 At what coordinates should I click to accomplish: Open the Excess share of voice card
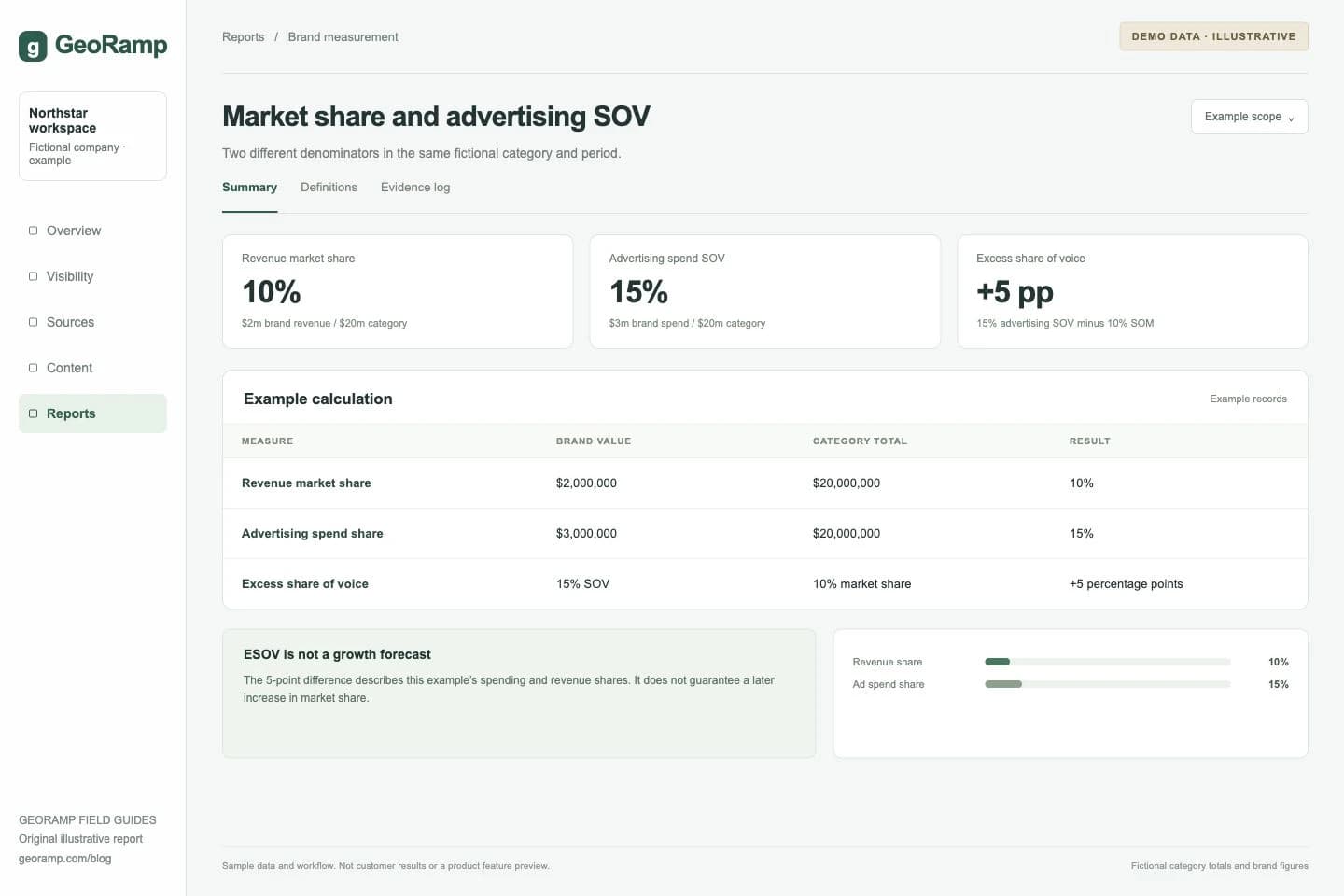(x=1132, y=292)
